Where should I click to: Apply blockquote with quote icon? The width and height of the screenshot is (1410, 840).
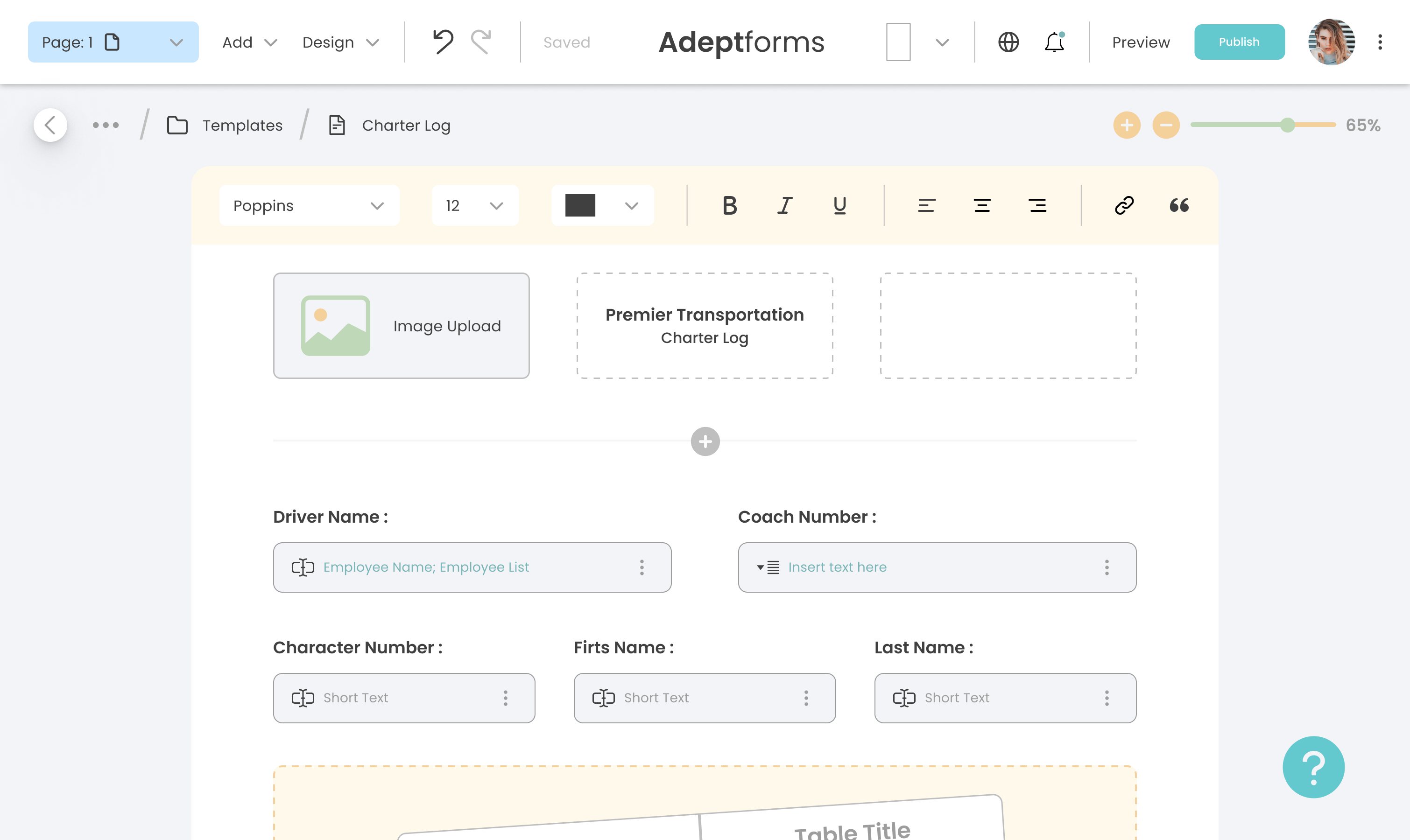click(x=1179, y=205)
